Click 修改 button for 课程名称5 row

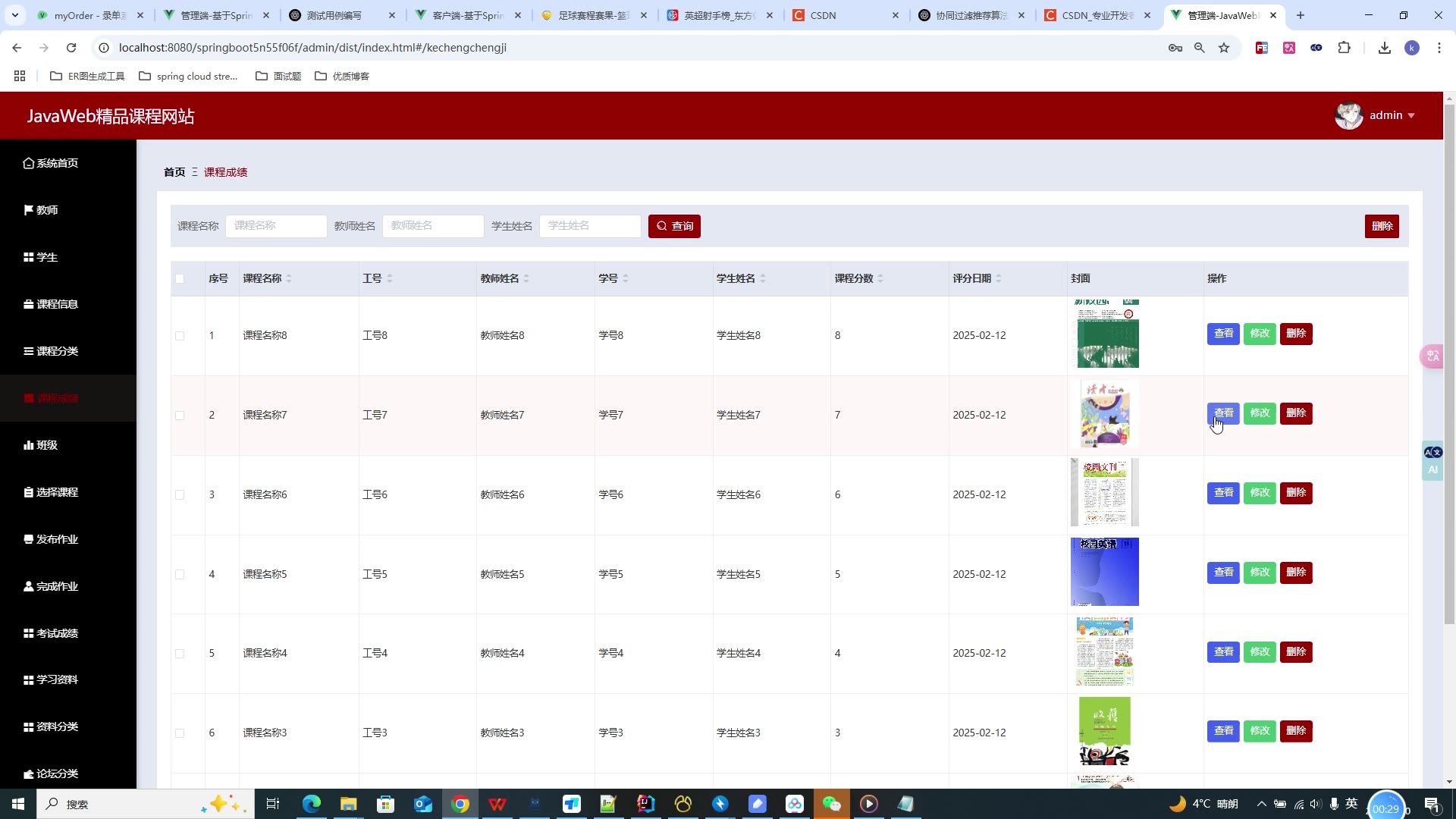1260,573
